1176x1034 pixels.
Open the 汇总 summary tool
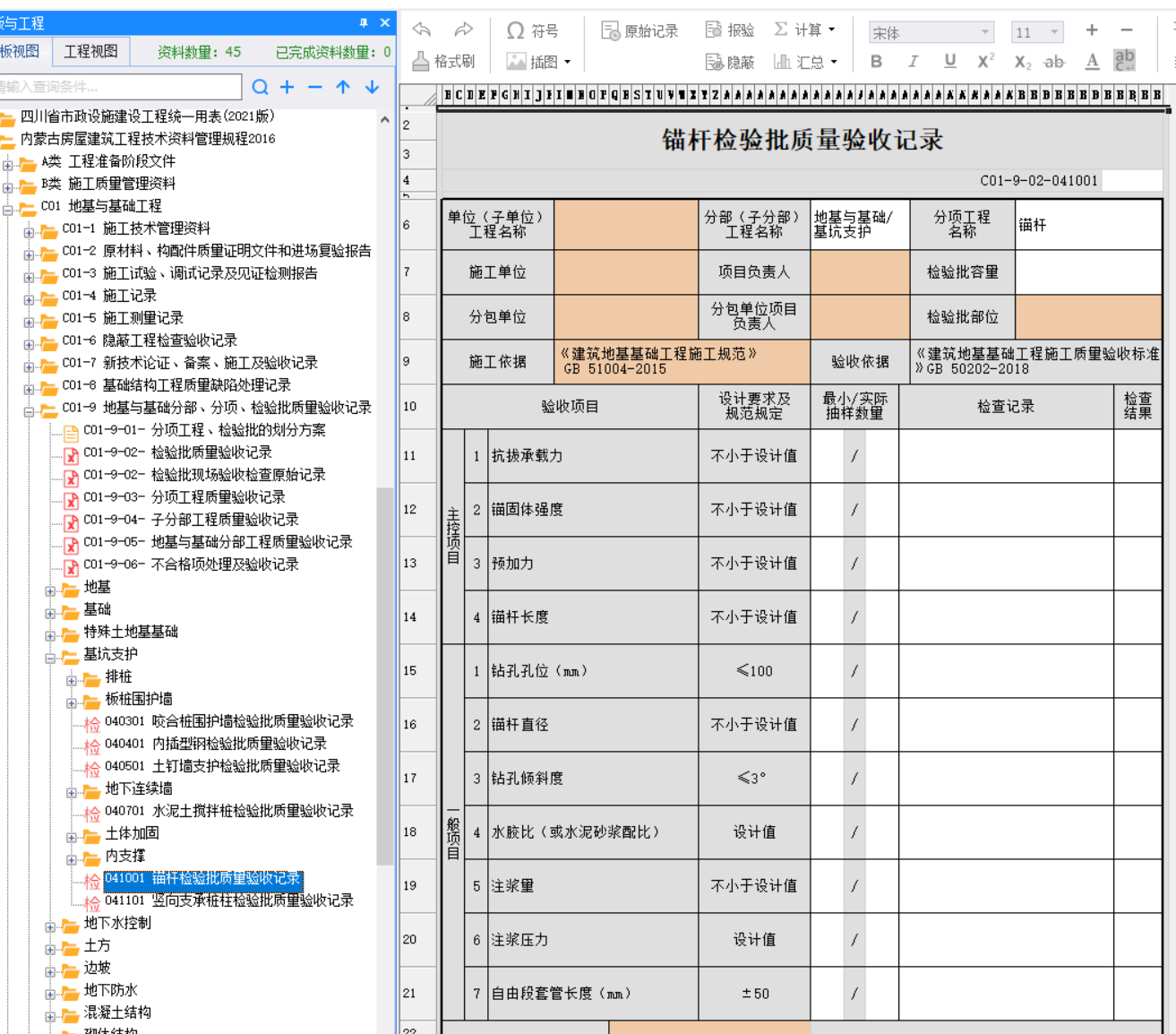799,62
